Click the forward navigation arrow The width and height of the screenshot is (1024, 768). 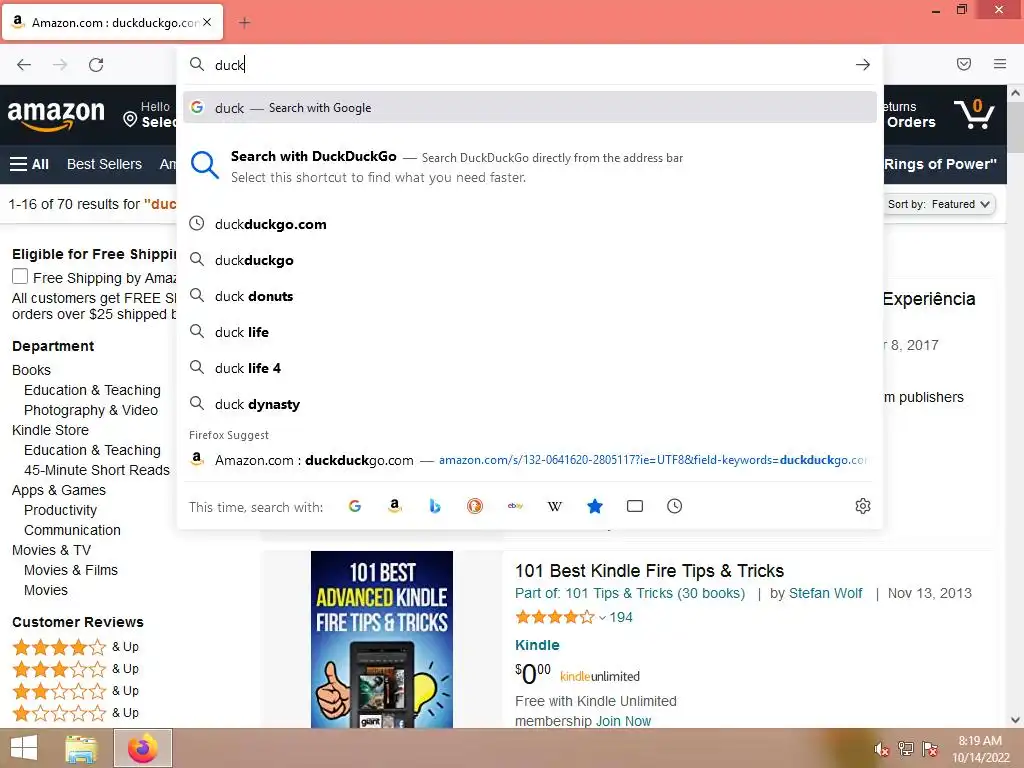coord(60,65)
